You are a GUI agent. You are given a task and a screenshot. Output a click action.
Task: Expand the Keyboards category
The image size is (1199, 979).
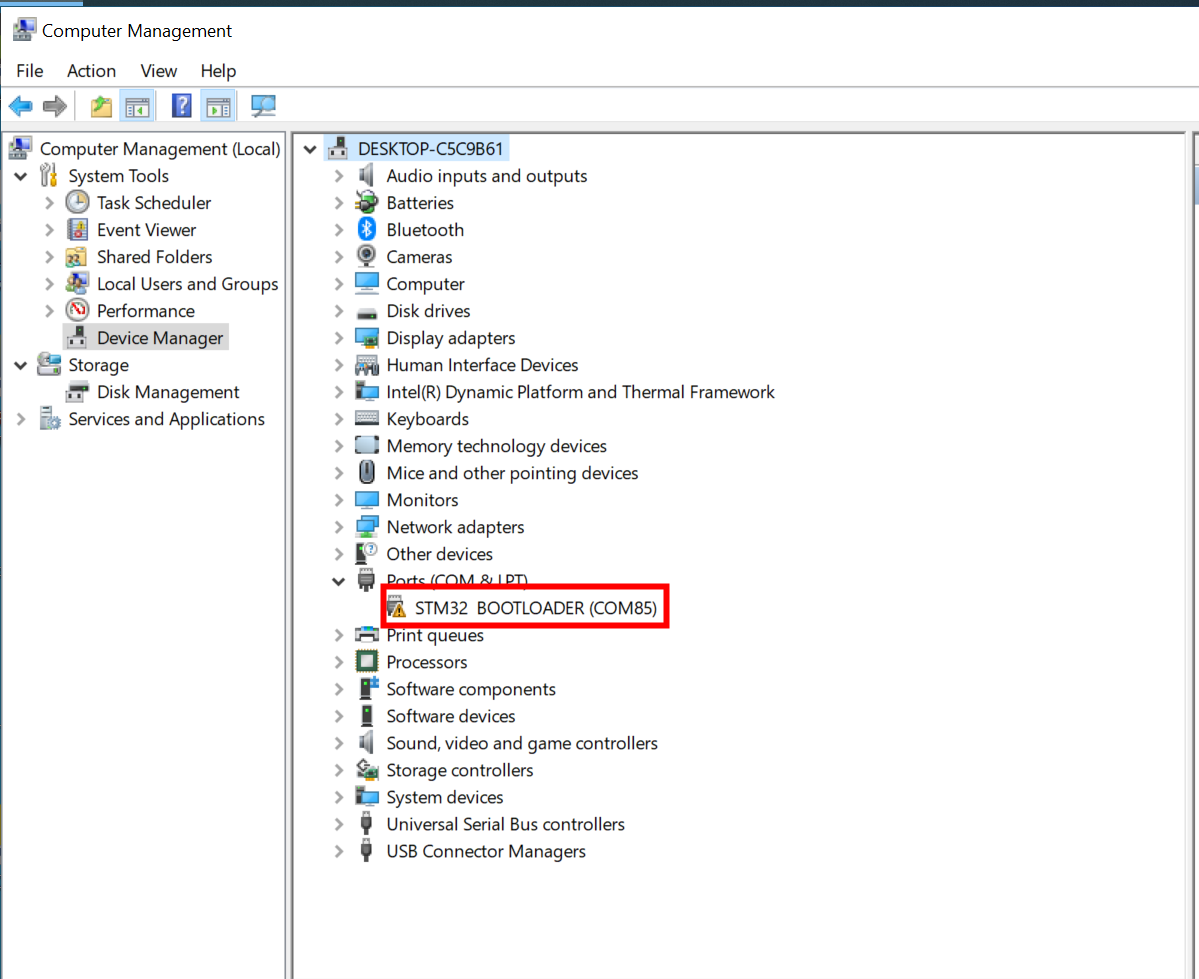[x=339, y=419]
